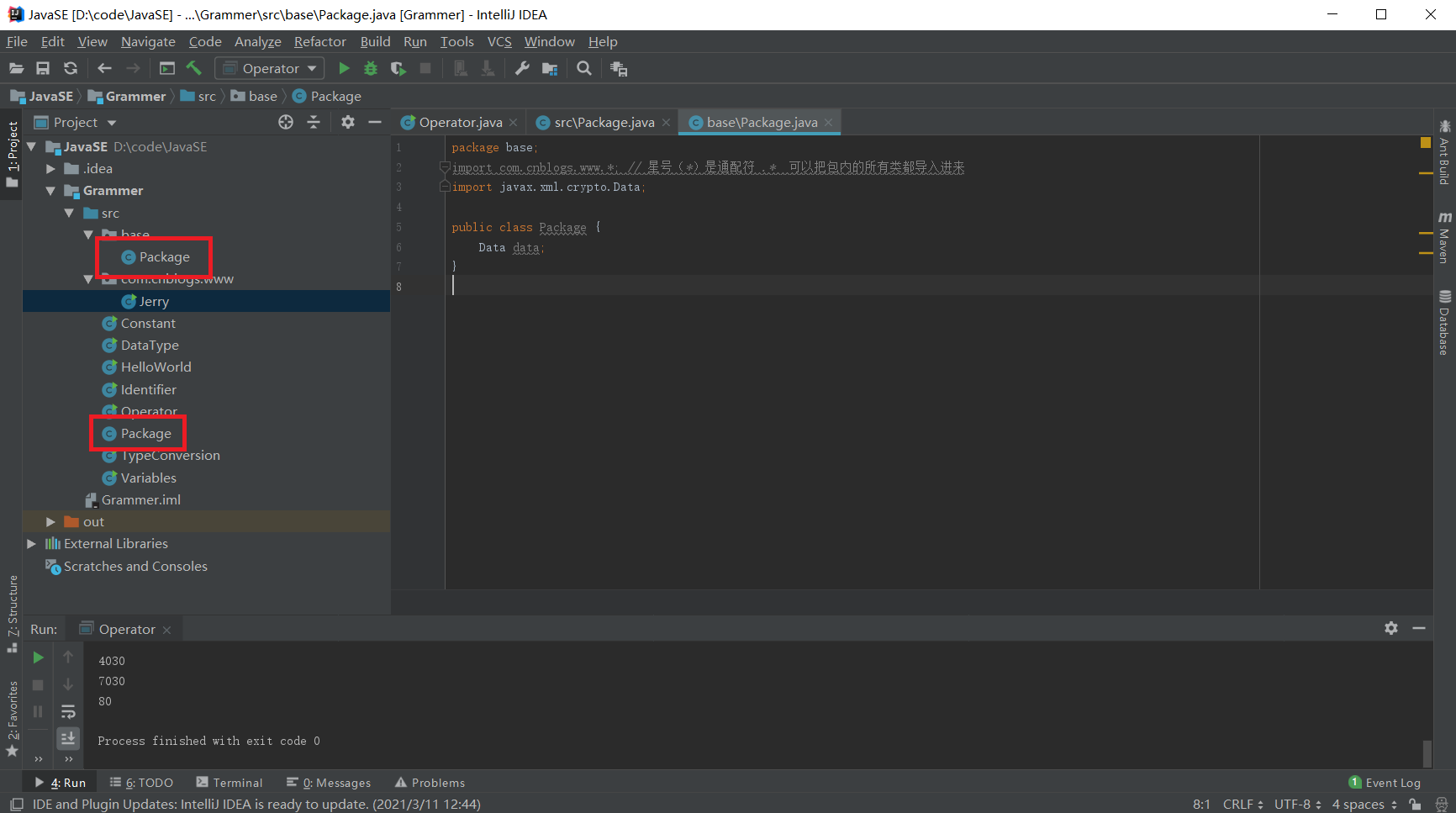1456x813 pixels.
Task: Open the line separator CRLF selector
Action: (1242, 805)
